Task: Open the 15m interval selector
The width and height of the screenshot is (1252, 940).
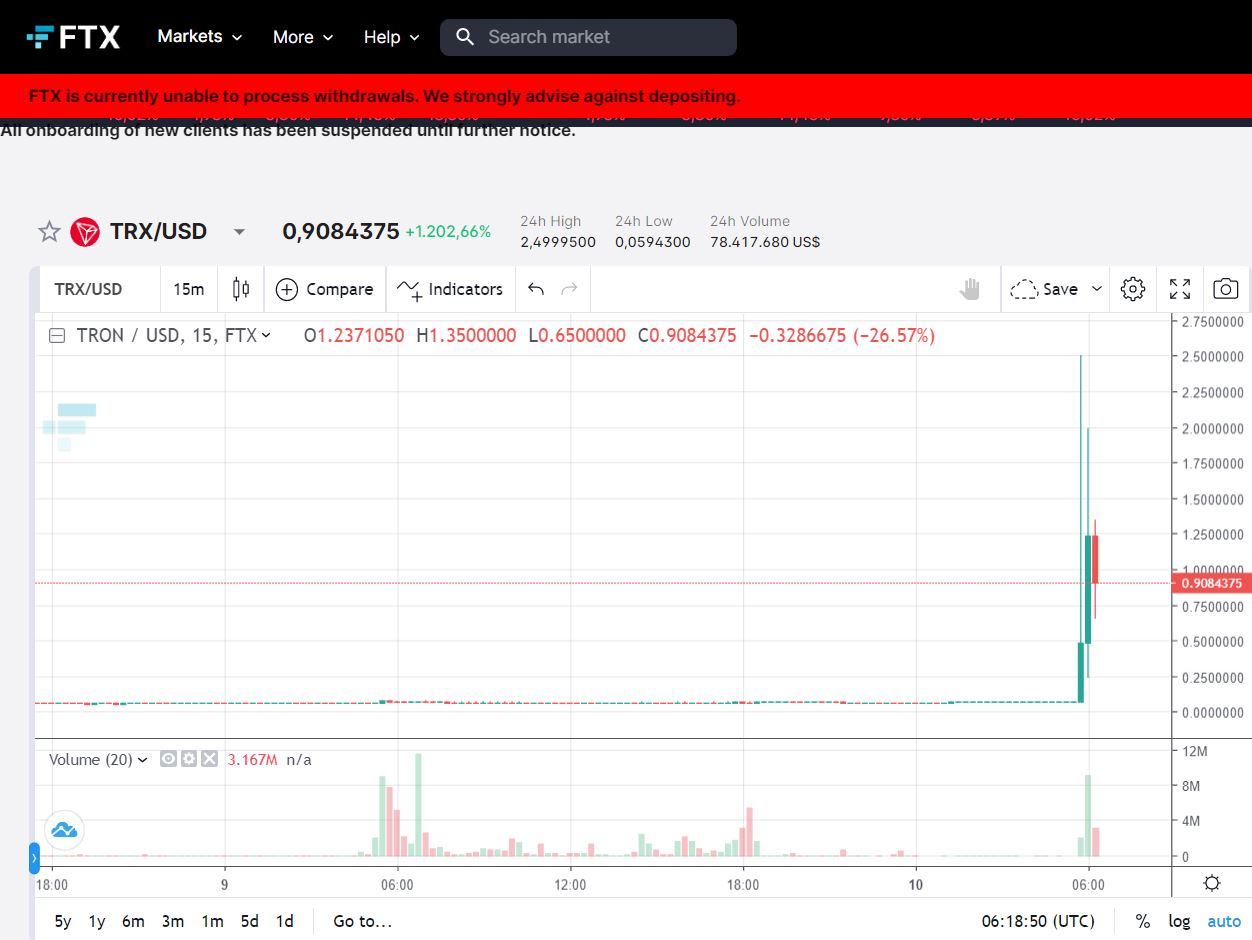Action: pyautogui.click(x=188, y=289)
